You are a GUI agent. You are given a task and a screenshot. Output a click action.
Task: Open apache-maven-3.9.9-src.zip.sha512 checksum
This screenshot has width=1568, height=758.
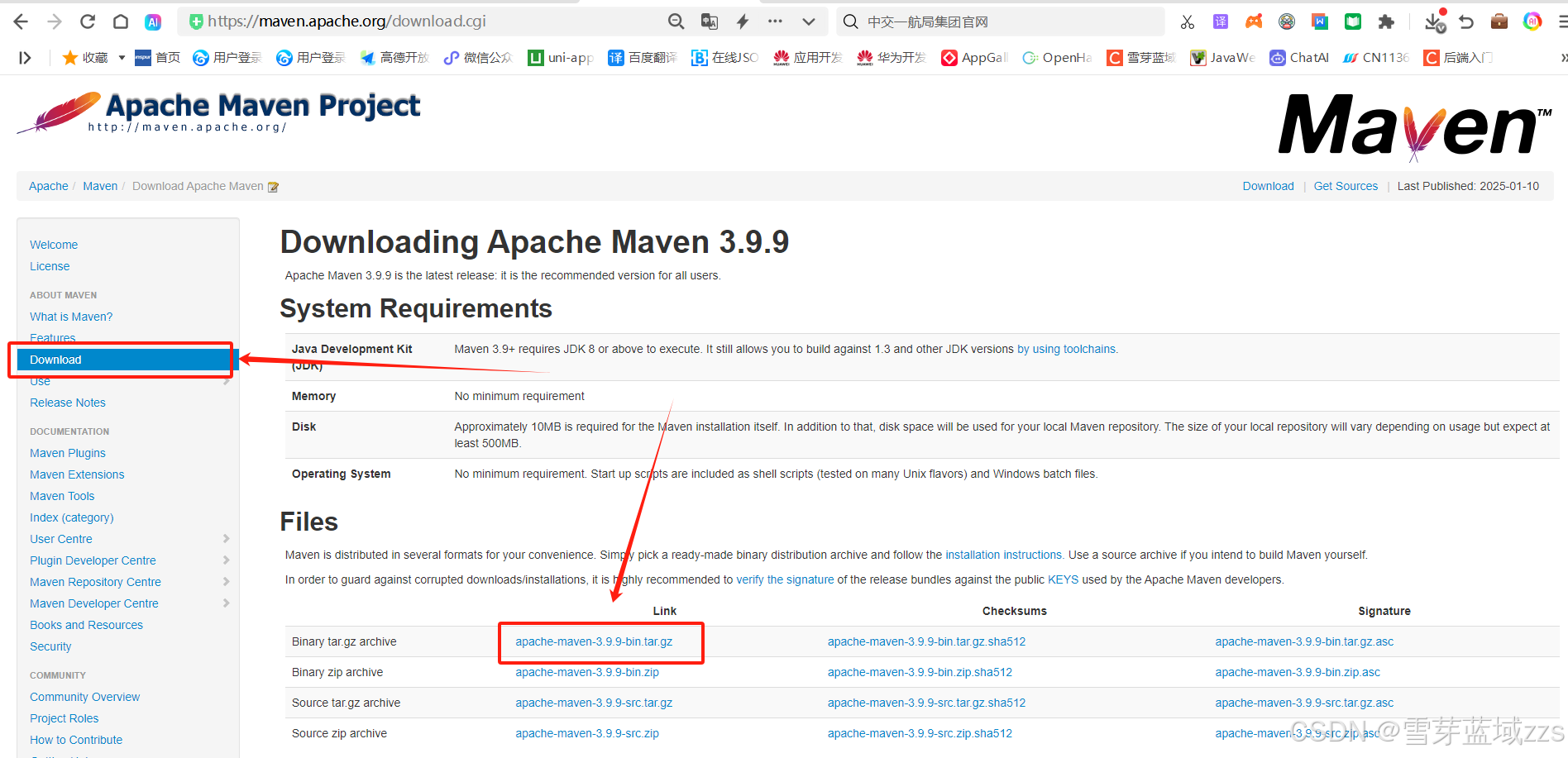920,733
